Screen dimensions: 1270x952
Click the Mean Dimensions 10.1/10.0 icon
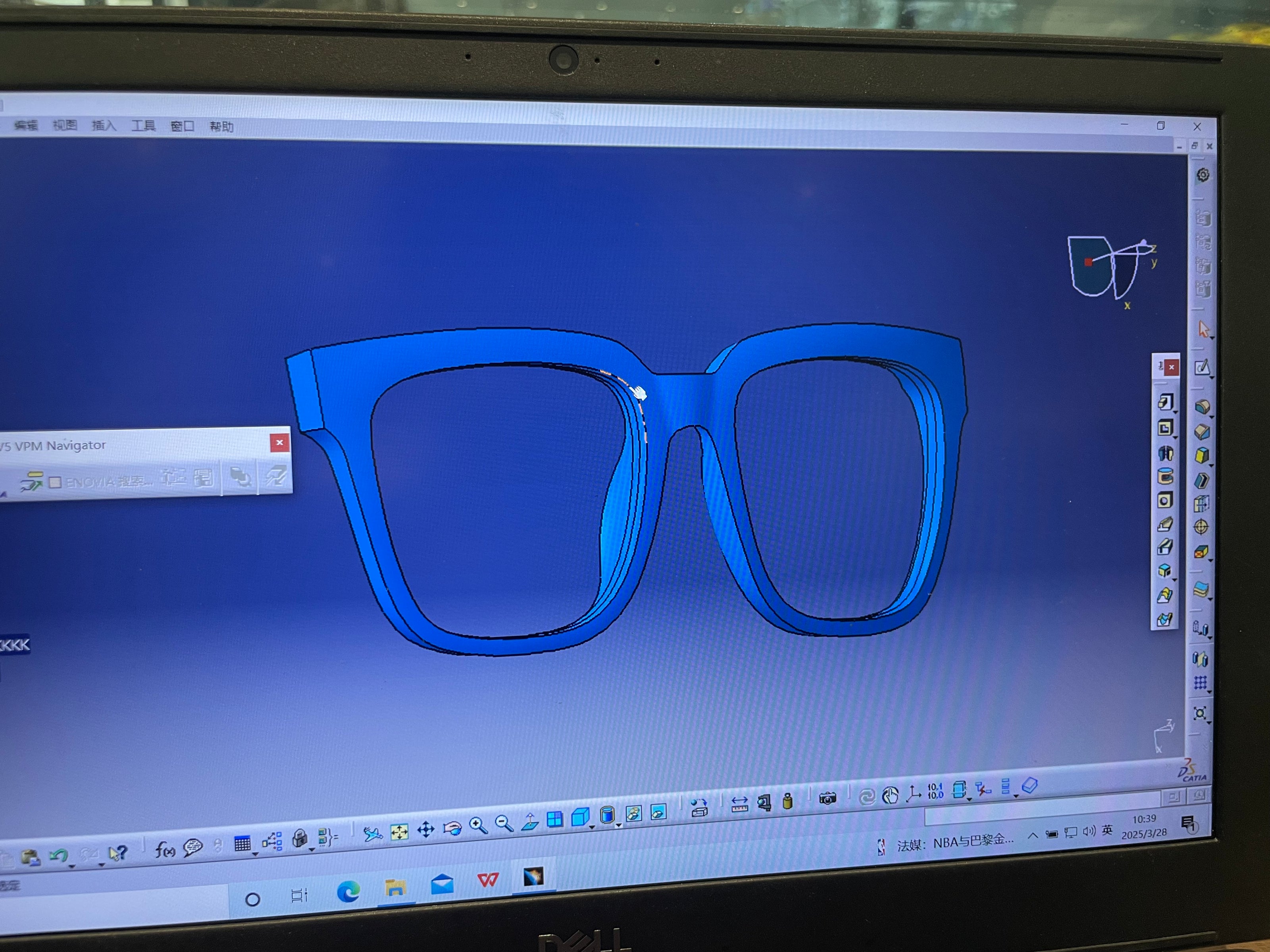935,791
